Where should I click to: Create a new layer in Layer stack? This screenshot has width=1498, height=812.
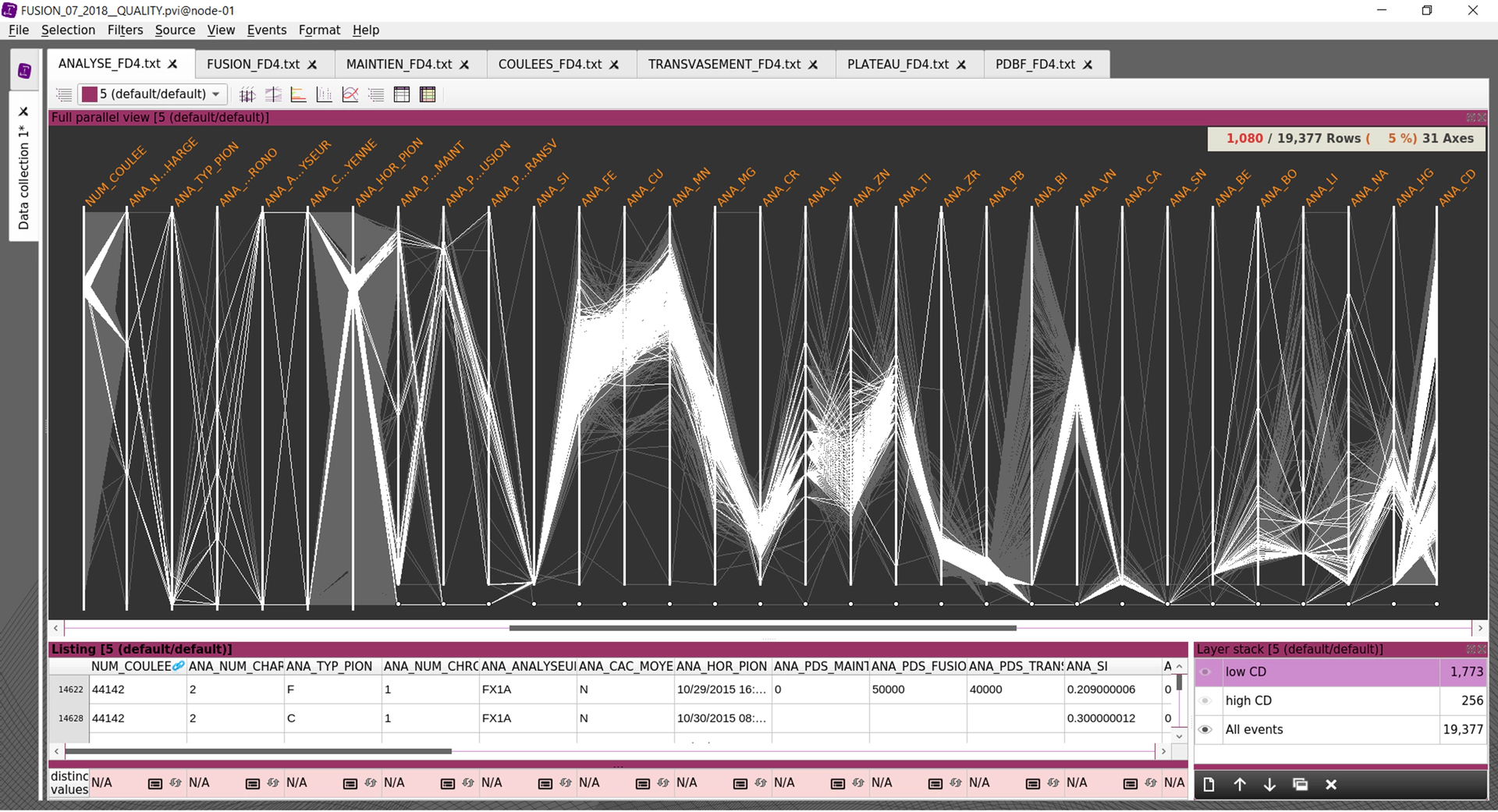pyautogui.click(x=1209, y=785)
